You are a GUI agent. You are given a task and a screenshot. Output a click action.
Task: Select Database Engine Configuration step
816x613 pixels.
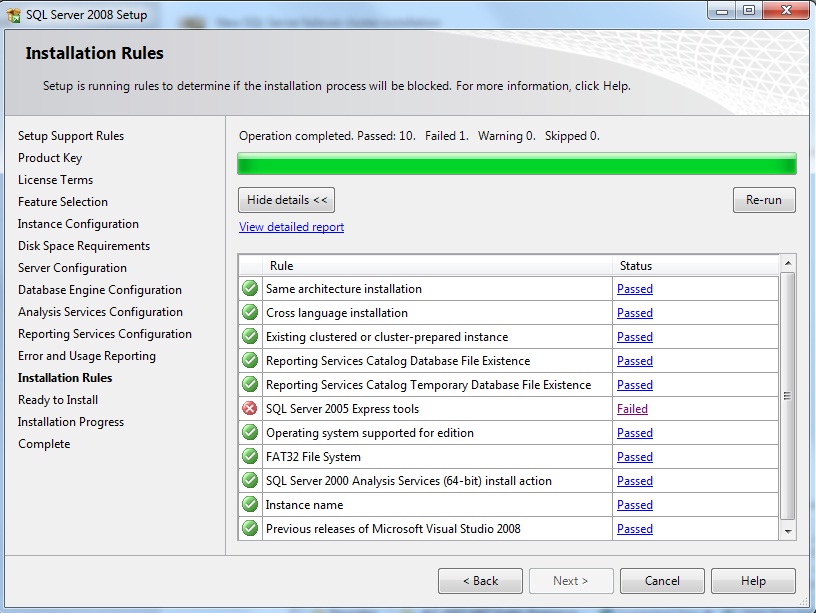pyautogui.click(x=100, y=290)
